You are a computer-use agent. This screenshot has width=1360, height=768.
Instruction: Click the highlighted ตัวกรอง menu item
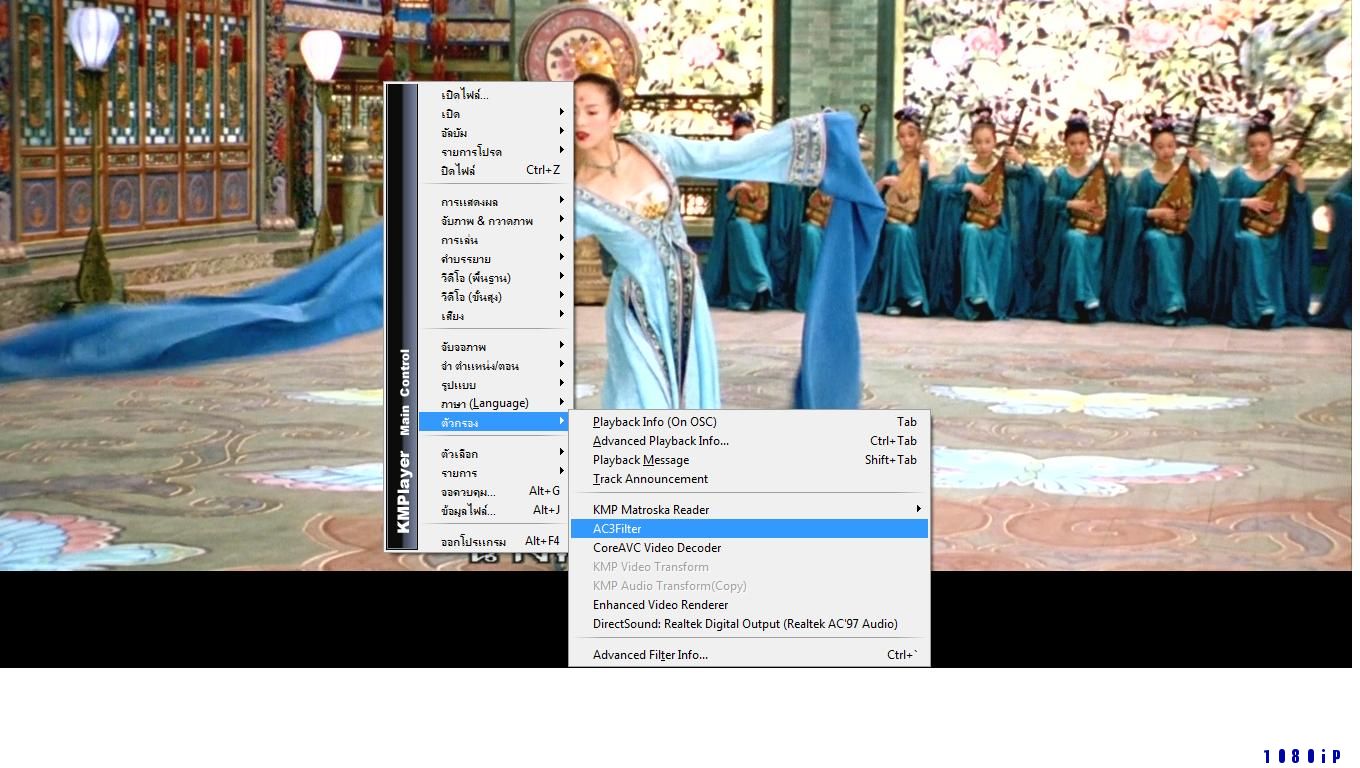[x=494, y=422]
